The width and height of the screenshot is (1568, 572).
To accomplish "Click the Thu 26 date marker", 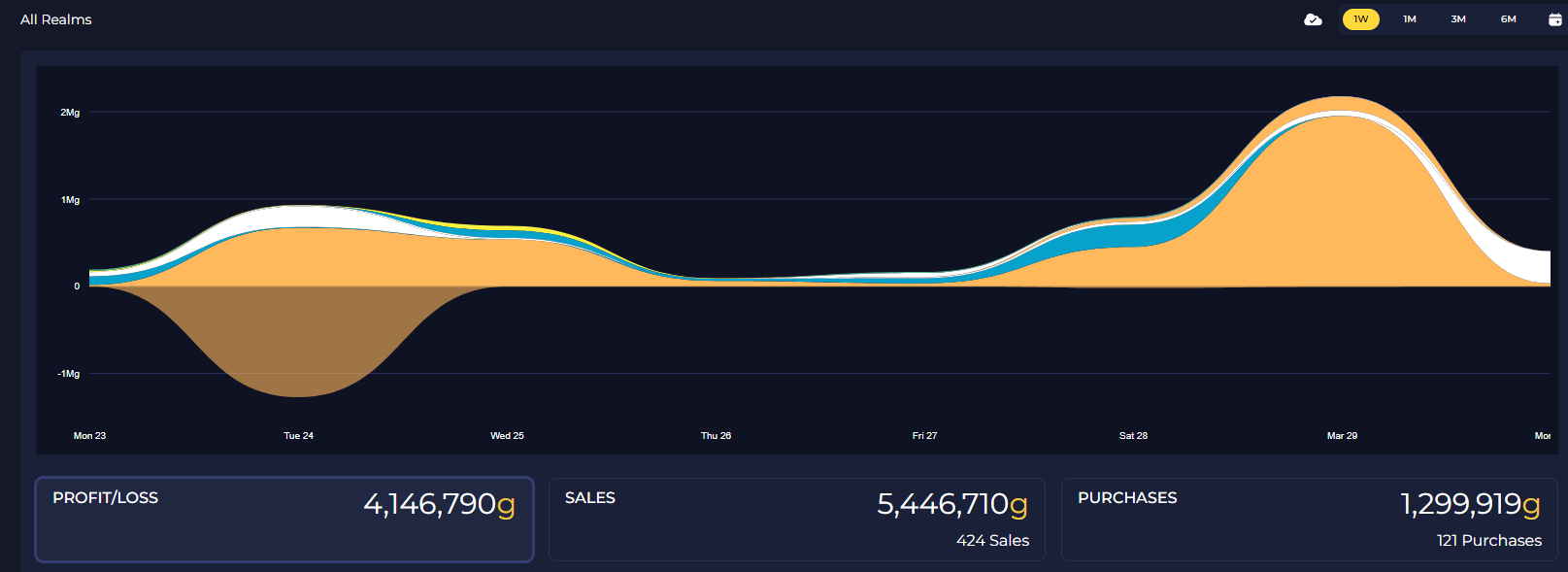I will [x=716, y=436].
